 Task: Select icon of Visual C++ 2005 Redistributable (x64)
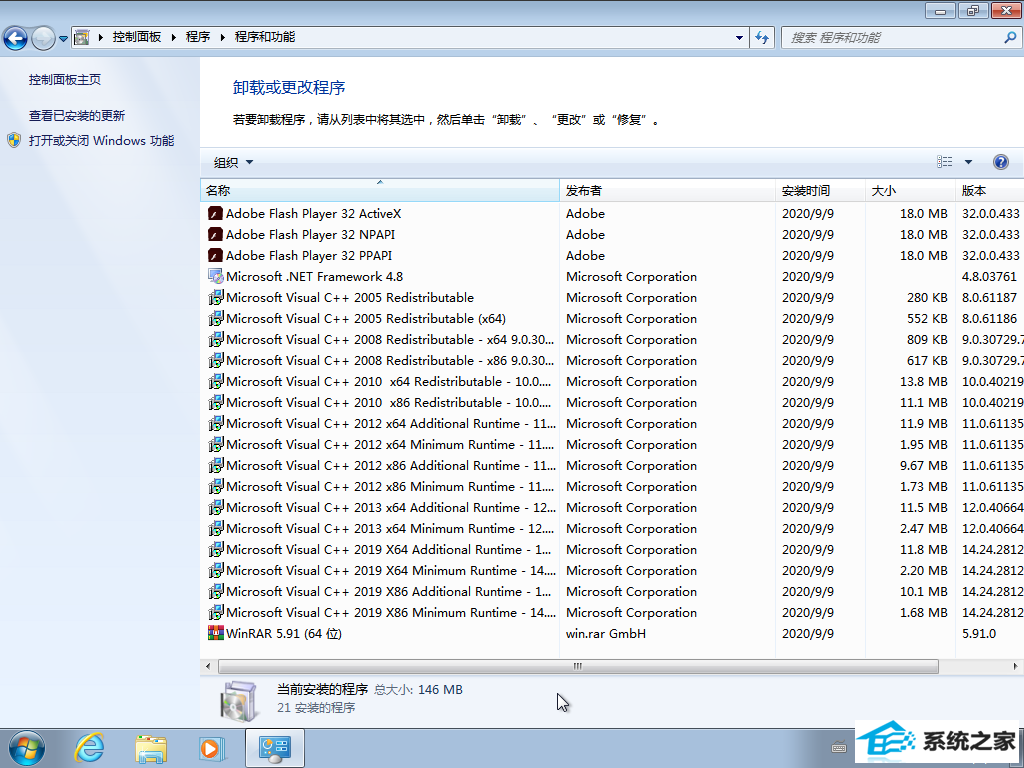[216, 318]
